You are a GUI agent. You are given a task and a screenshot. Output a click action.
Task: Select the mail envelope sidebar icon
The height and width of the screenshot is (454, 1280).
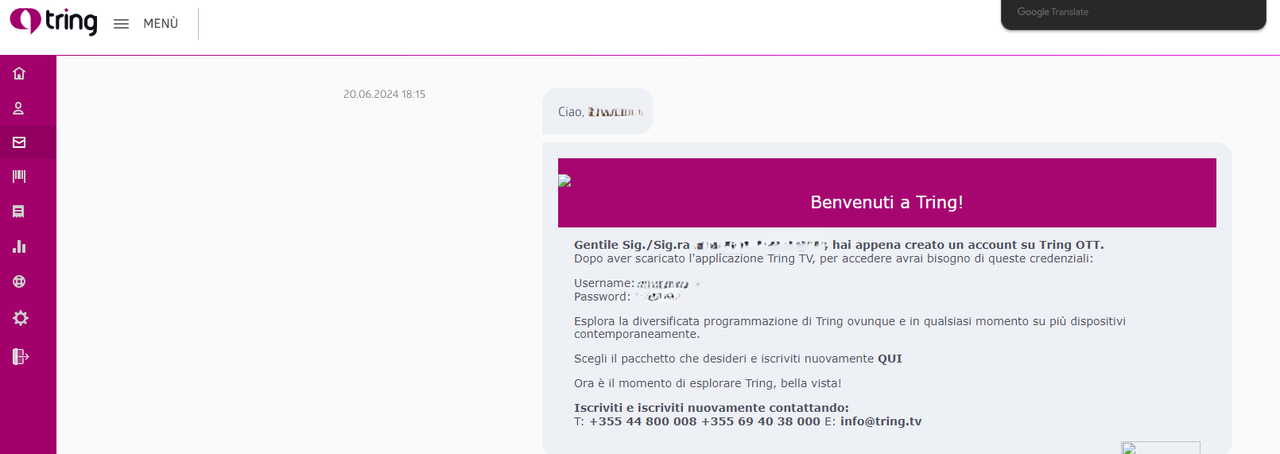click(19, 142)
